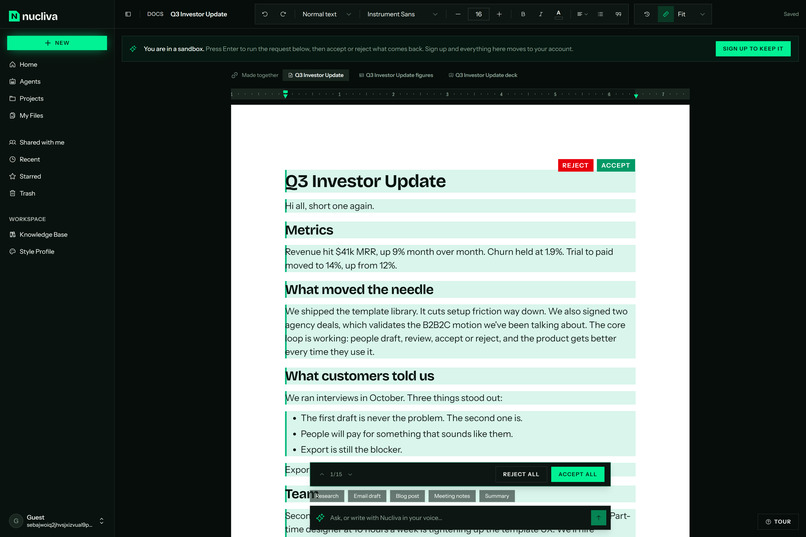Choose the Summary template chip
Viewport: 806px width, 537px height.
tap(497, 496)
